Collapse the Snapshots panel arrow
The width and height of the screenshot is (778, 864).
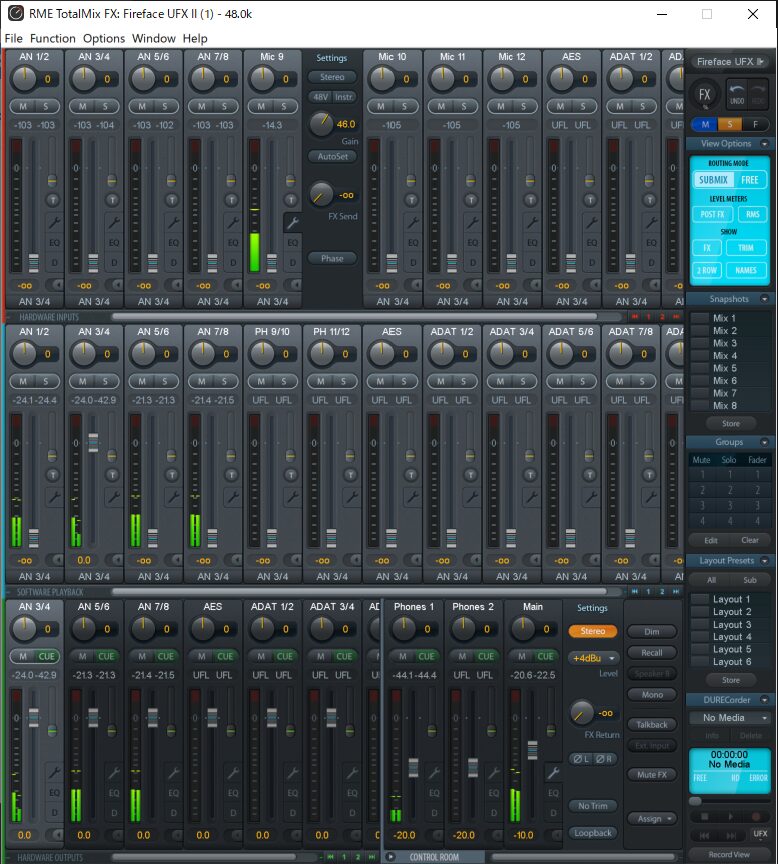[x=764, y=299]
